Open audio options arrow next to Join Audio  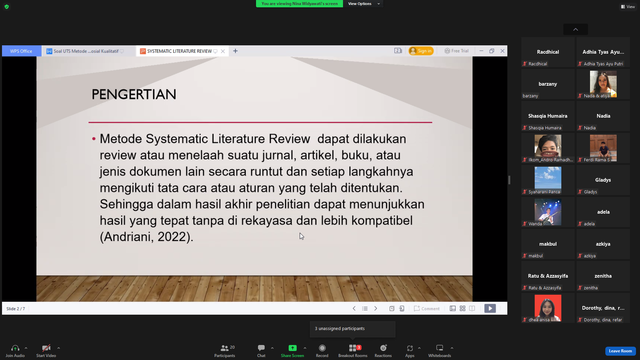26,348
